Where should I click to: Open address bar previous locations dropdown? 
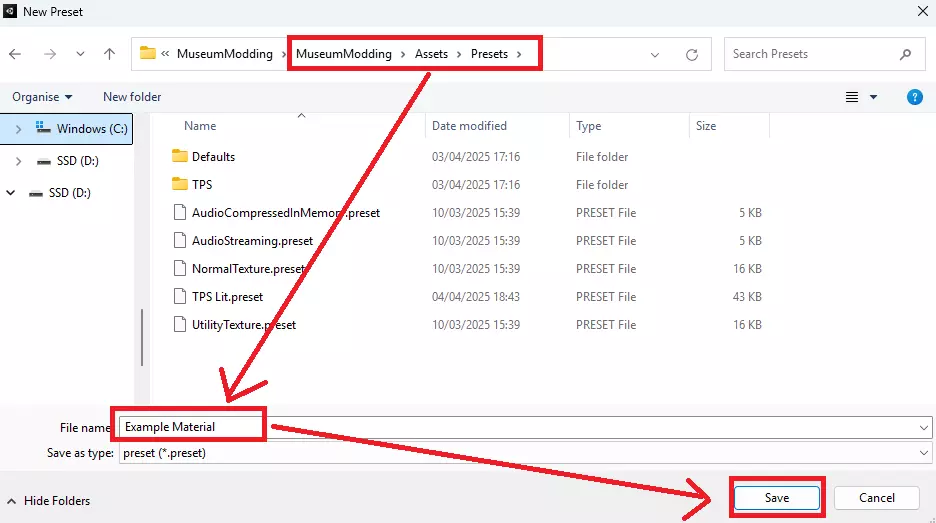[655, 55]
